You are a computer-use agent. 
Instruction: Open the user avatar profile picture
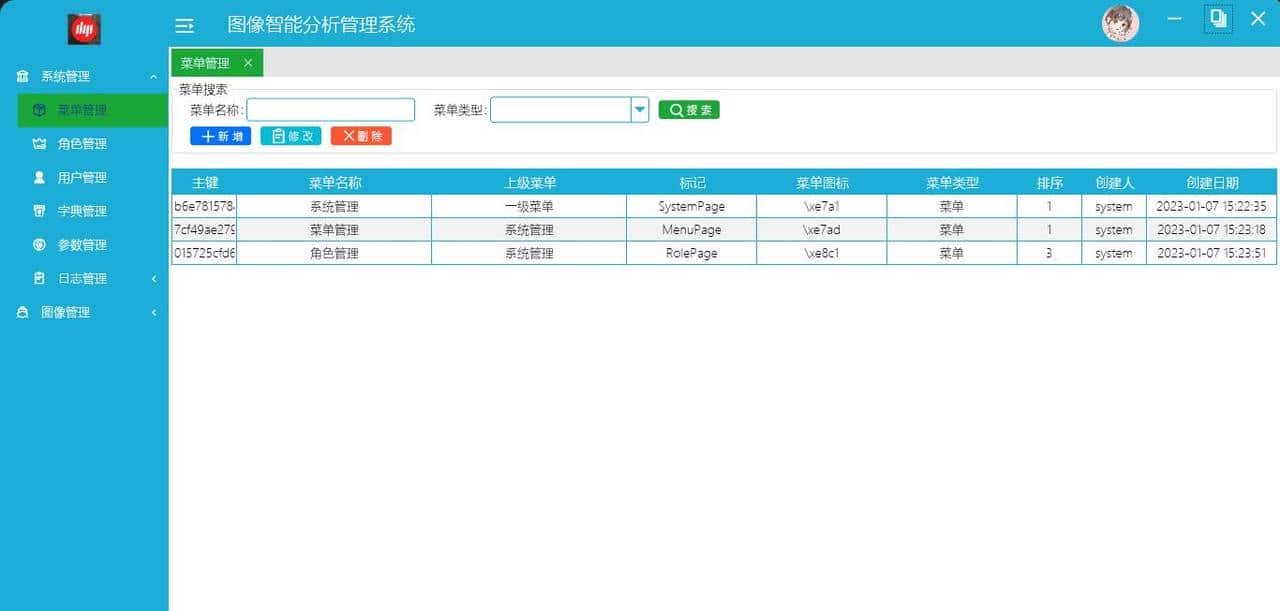(1120, 23)
